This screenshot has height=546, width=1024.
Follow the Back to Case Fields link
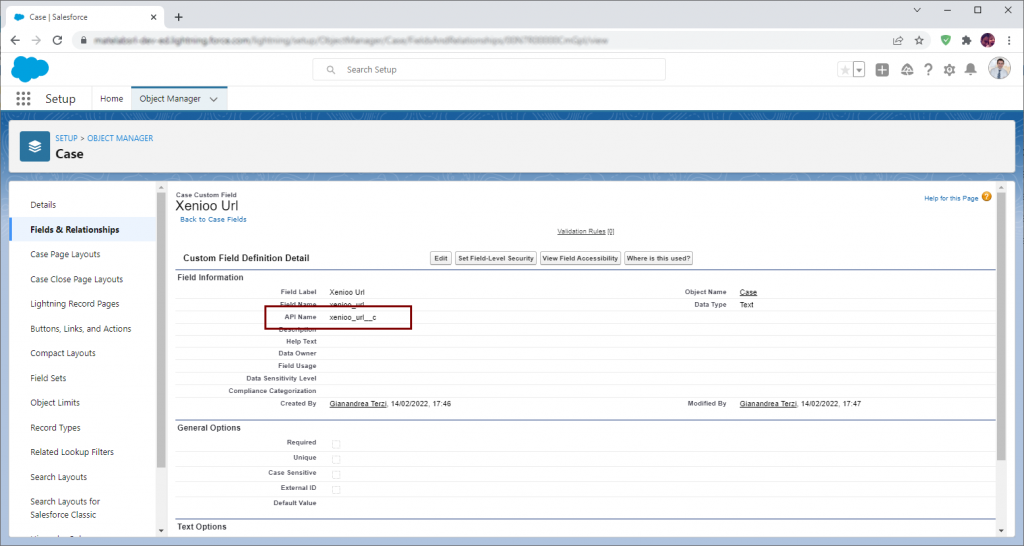(213, 219)
